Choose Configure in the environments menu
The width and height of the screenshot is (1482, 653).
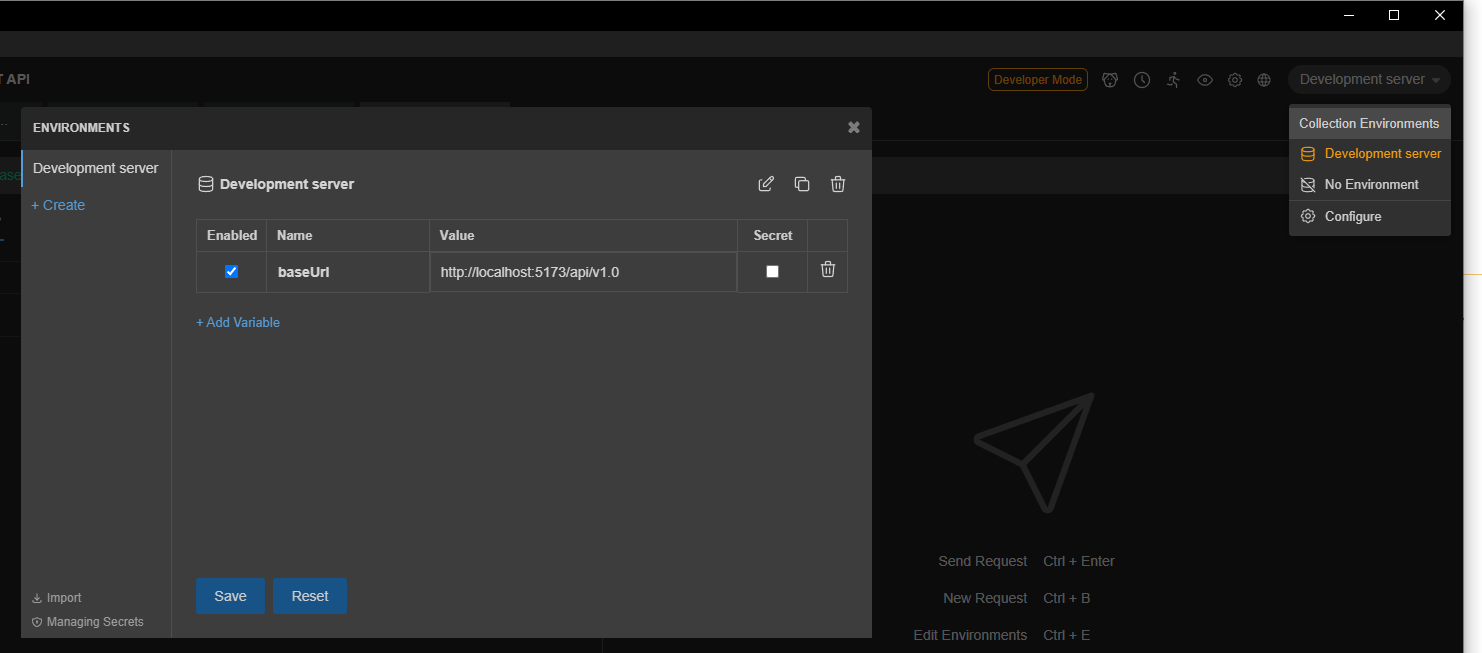(x=1352, y=217)
